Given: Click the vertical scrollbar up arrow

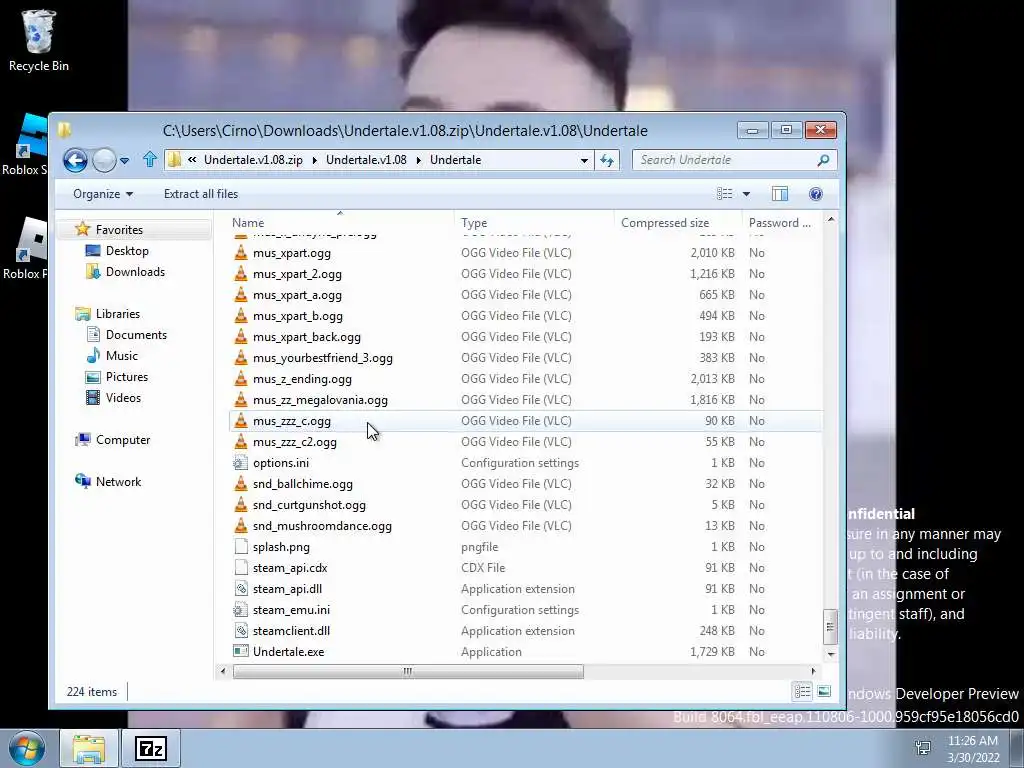Looking at the screenshot, I should [x=831, y=219].
